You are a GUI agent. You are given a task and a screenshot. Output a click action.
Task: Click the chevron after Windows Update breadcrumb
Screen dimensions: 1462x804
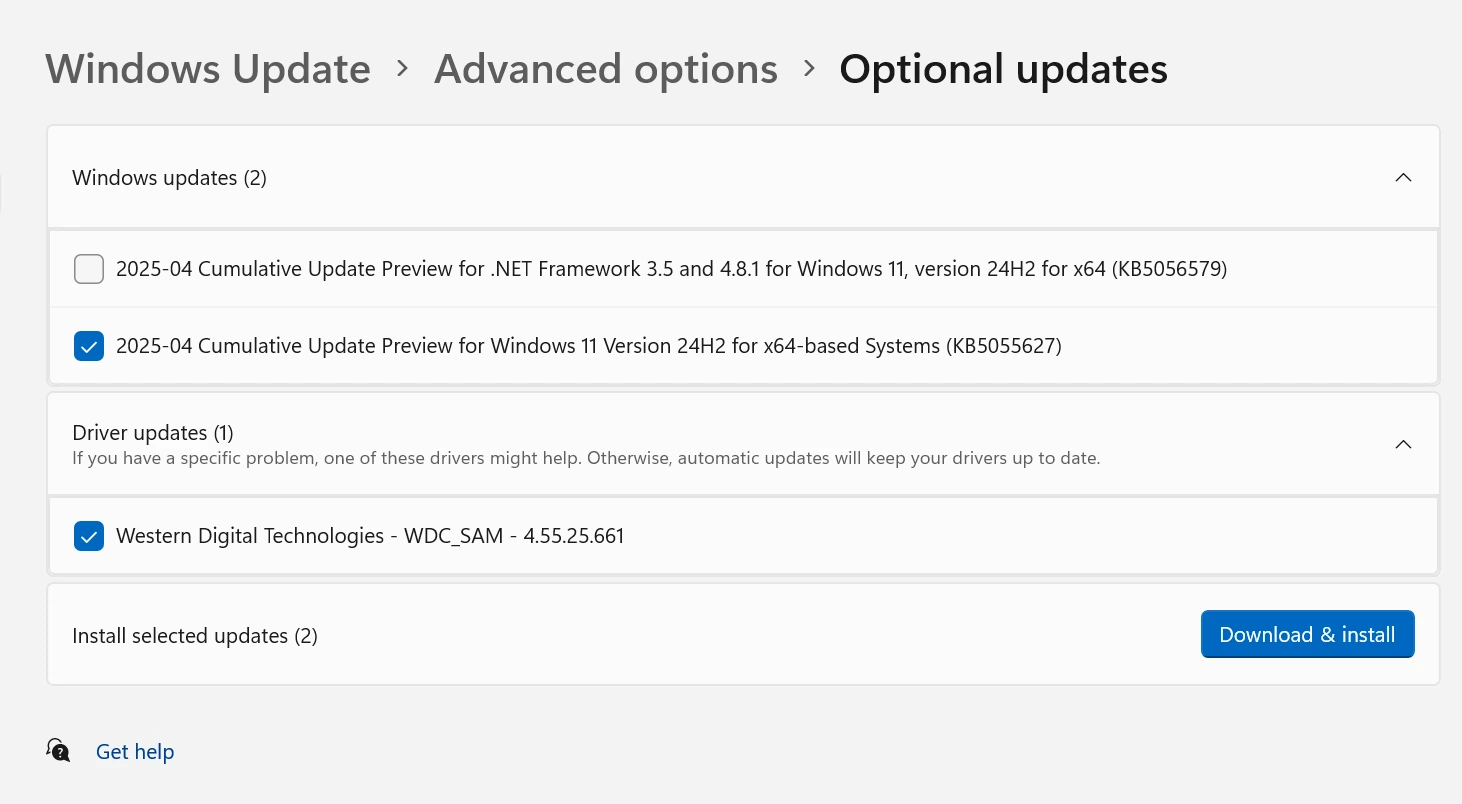point(402,68)
